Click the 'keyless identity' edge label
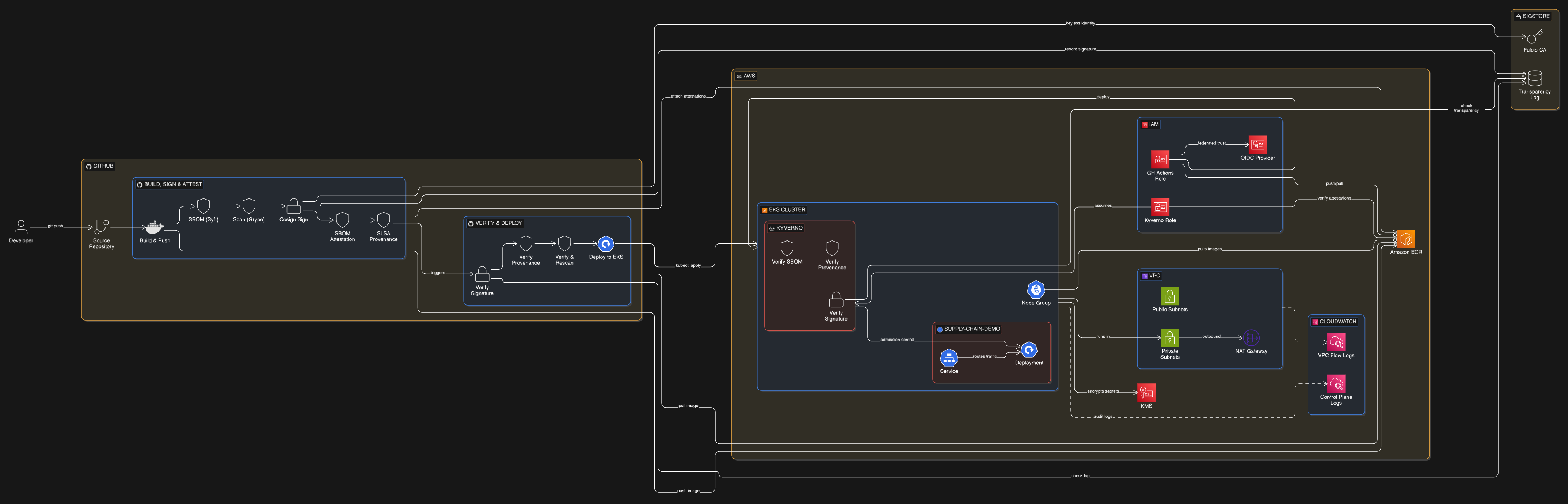The height and width of the screenshot is (504, 1568). point(1080,23)
